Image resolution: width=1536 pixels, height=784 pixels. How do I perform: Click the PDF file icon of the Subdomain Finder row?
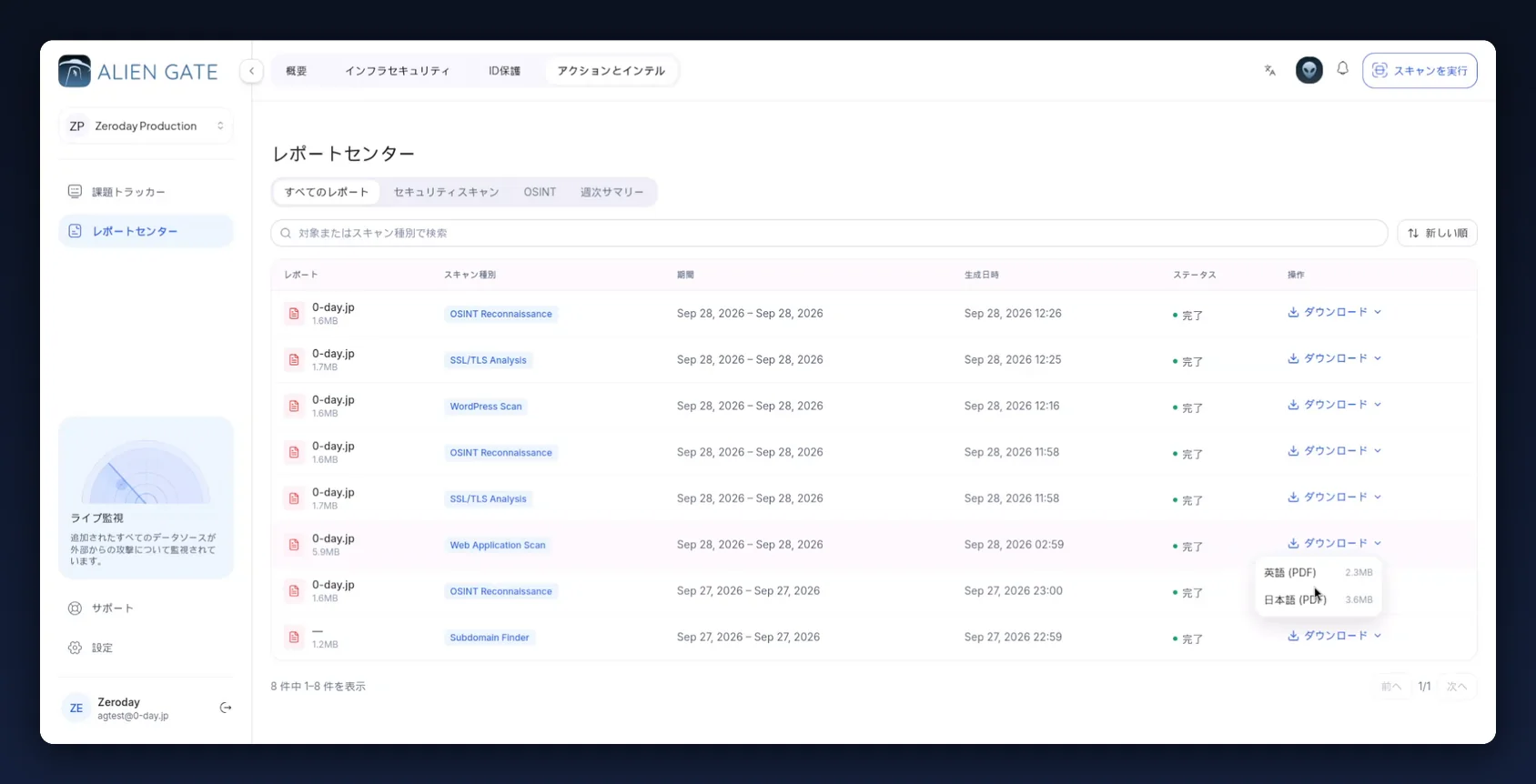(294, 638)
